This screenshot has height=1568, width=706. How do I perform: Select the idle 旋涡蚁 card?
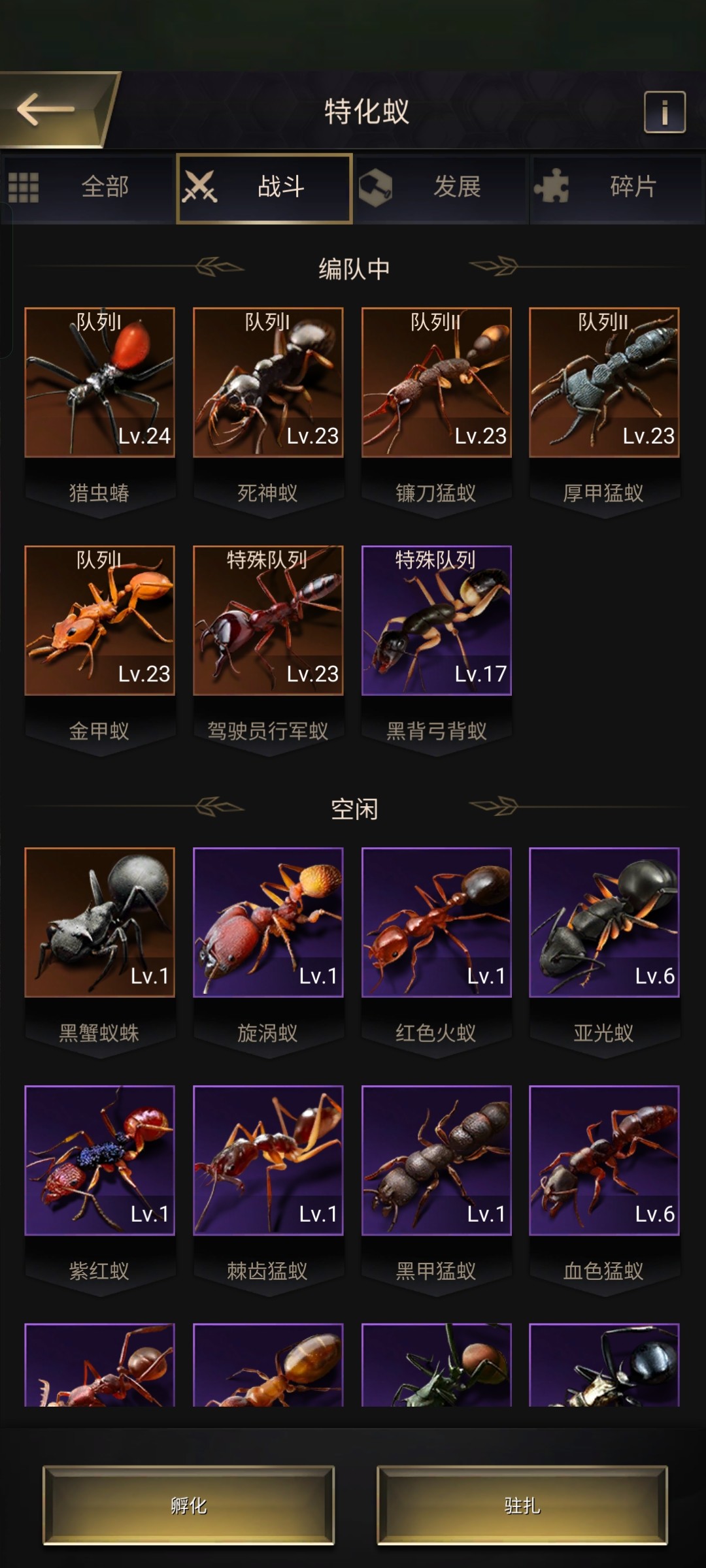[268, 923]
